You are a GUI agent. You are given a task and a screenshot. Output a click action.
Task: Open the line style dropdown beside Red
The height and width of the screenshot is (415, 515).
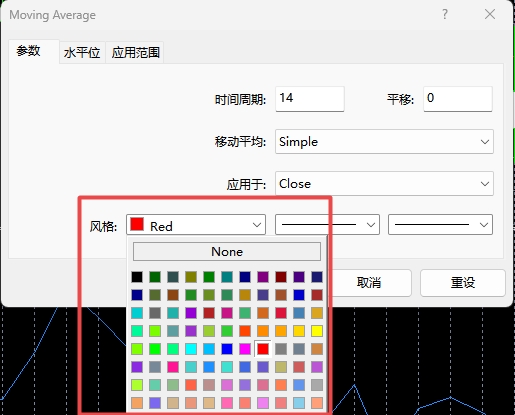pyautogui.click(x=327, y=225)
